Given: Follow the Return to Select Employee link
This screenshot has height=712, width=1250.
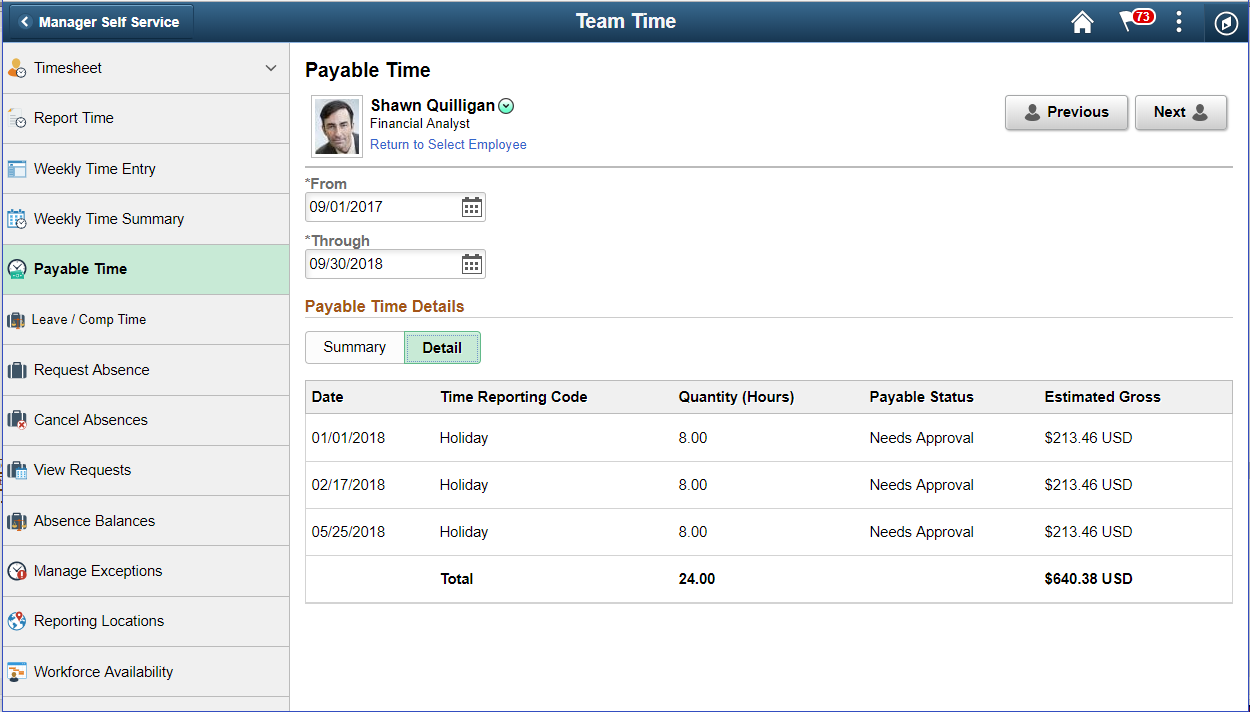Looking at the screenshot, I should 448,144.
